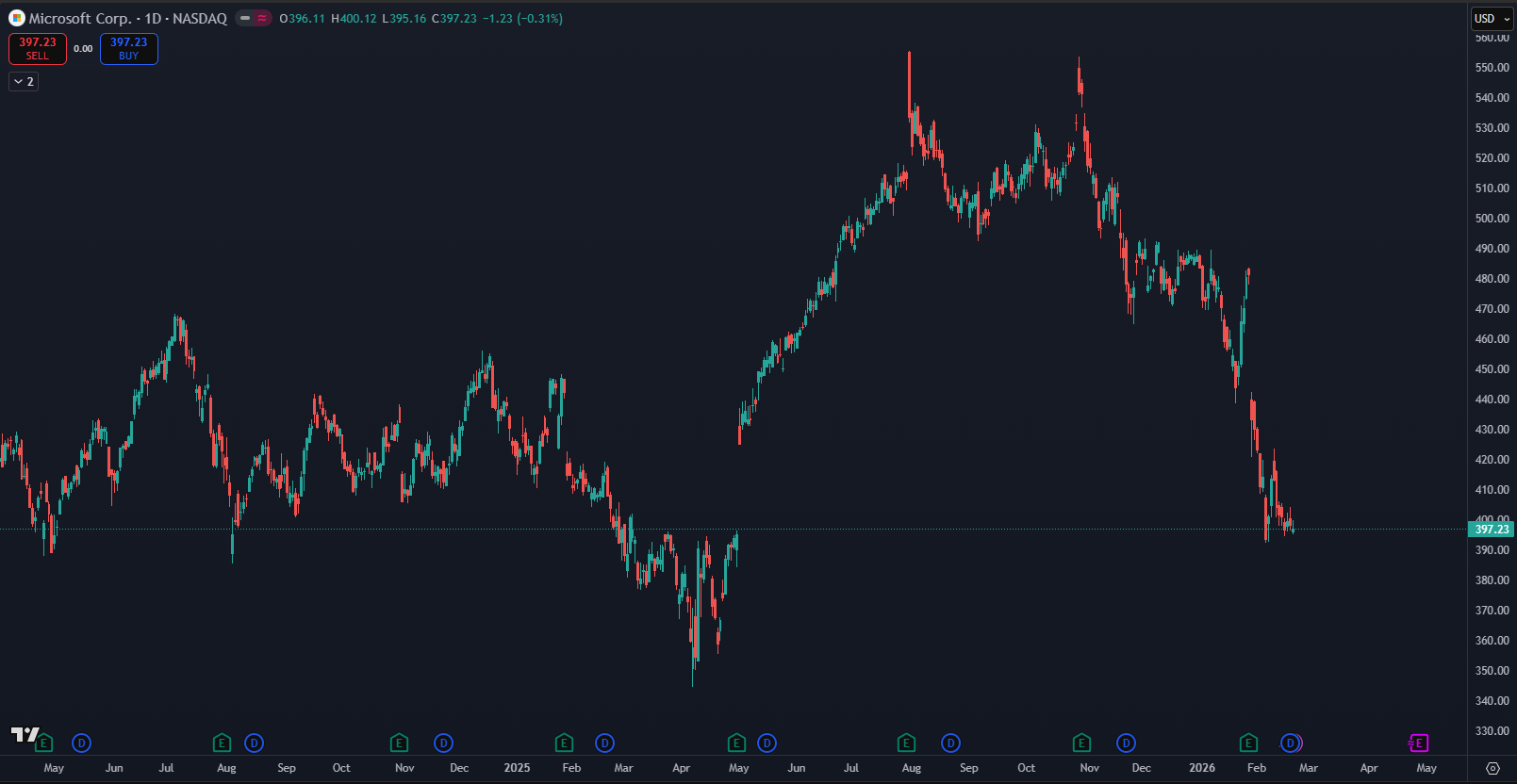Expand the collapsed indicators legend showing 2

pyautogui.click(x=24, y=82)
